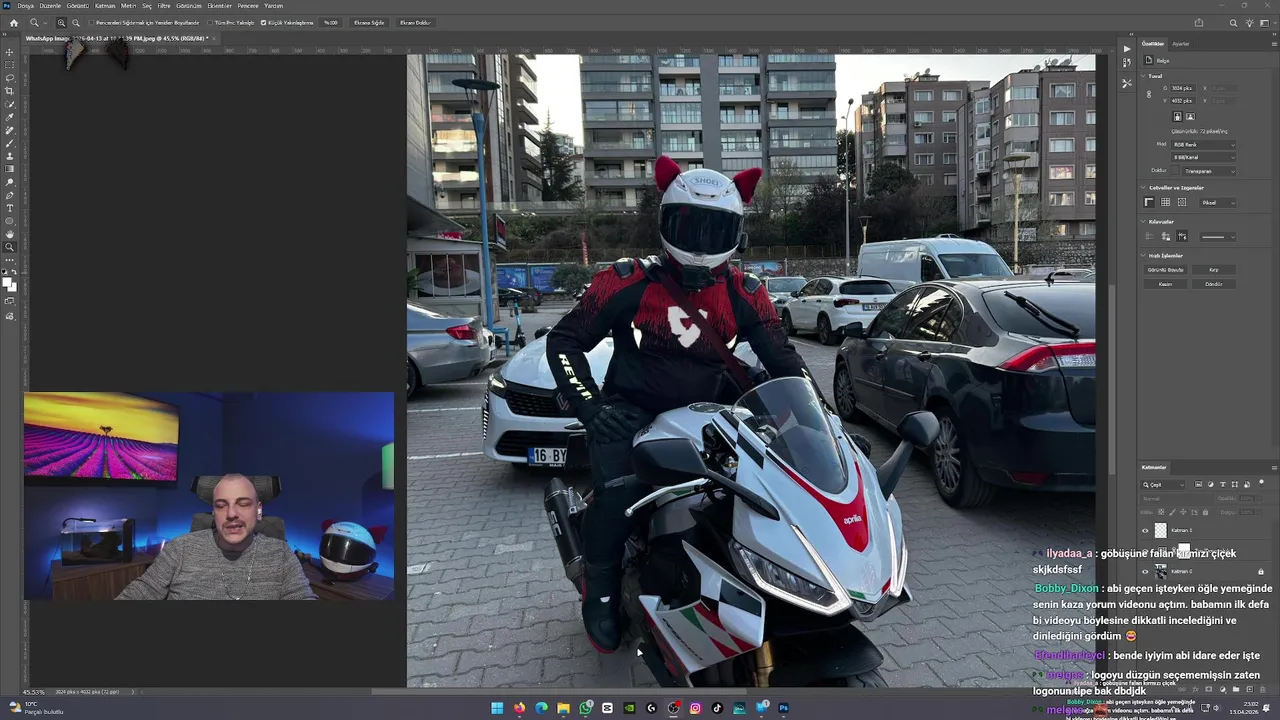Screen dimensions: 1280x720
Task: Open Photoshop search icon at top right
Action: pos(1233,22)
